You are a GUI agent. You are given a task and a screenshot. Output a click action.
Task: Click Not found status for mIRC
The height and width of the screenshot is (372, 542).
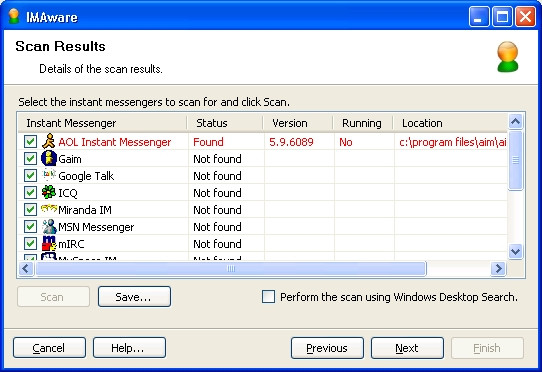[x=217, y=244]
